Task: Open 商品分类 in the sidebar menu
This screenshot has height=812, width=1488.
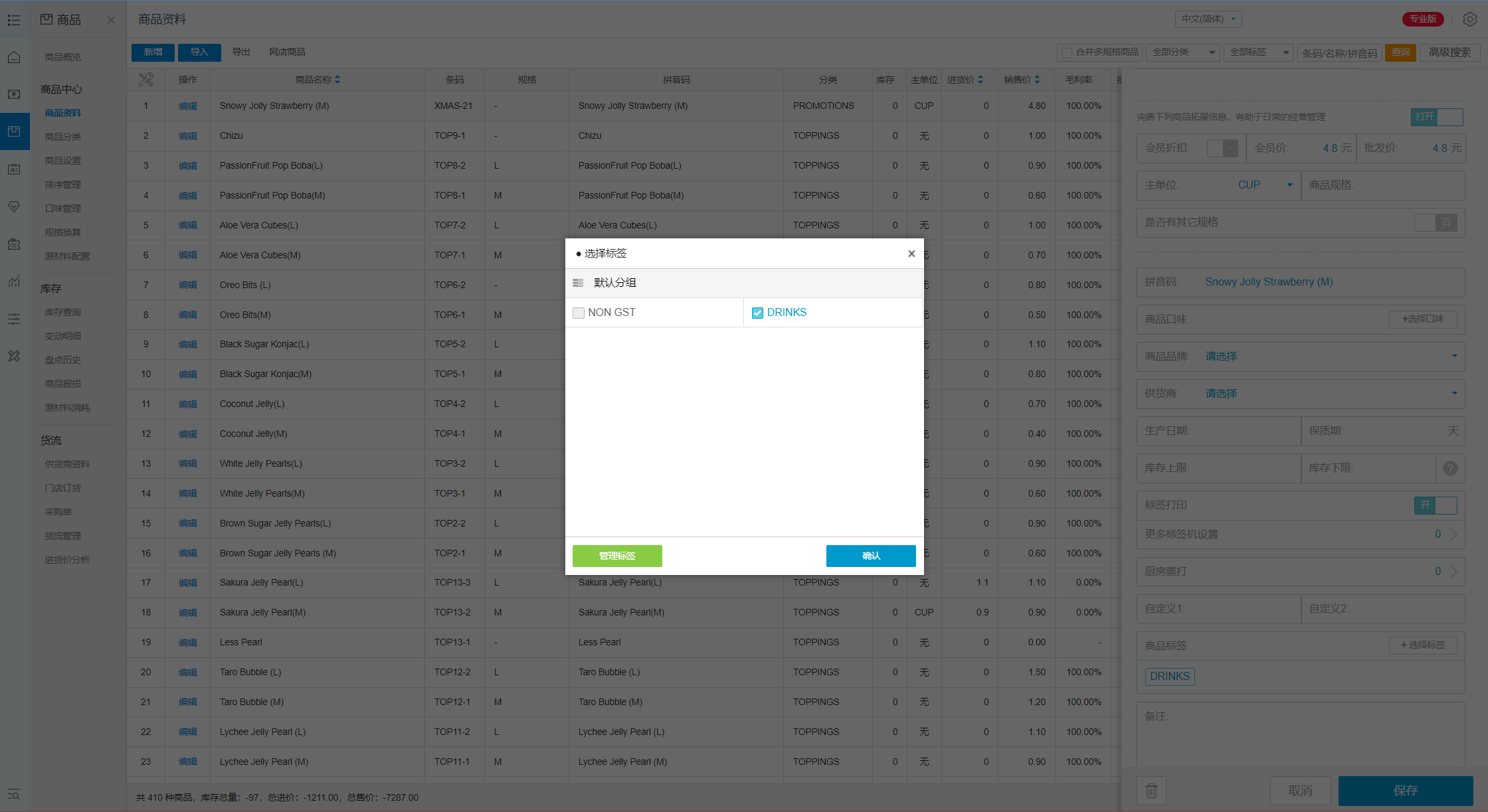Action: click(x=63, y=137)
